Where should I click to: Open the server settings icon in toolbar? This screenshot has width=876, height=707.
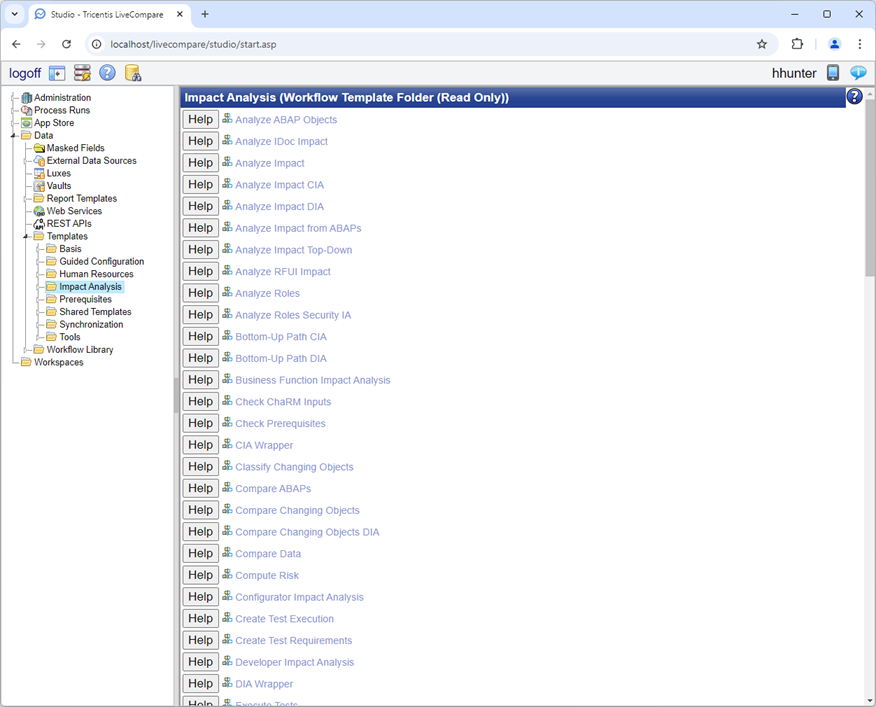(82, 73)
